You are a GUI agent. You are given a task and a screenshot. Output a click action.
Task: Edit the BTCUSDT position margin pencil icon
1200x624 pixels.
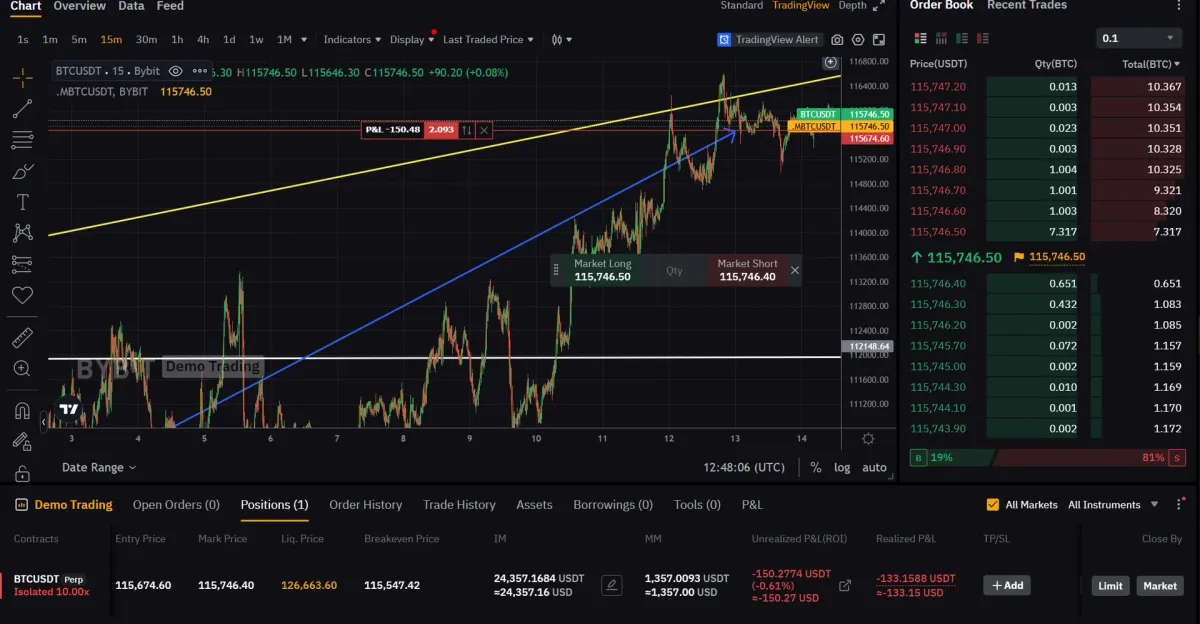point(611,585)
